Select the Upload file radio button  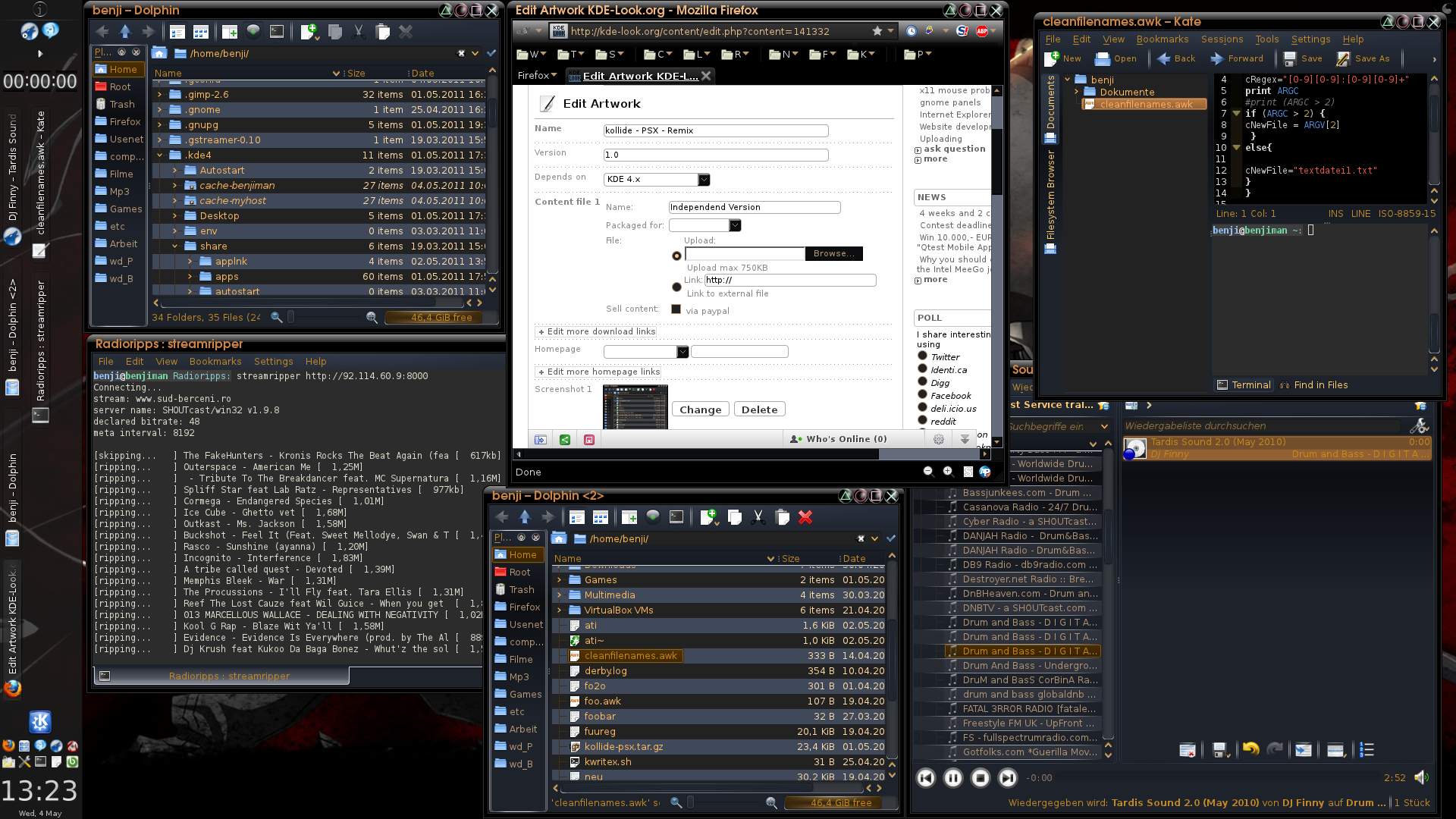(x=676, y=256)
